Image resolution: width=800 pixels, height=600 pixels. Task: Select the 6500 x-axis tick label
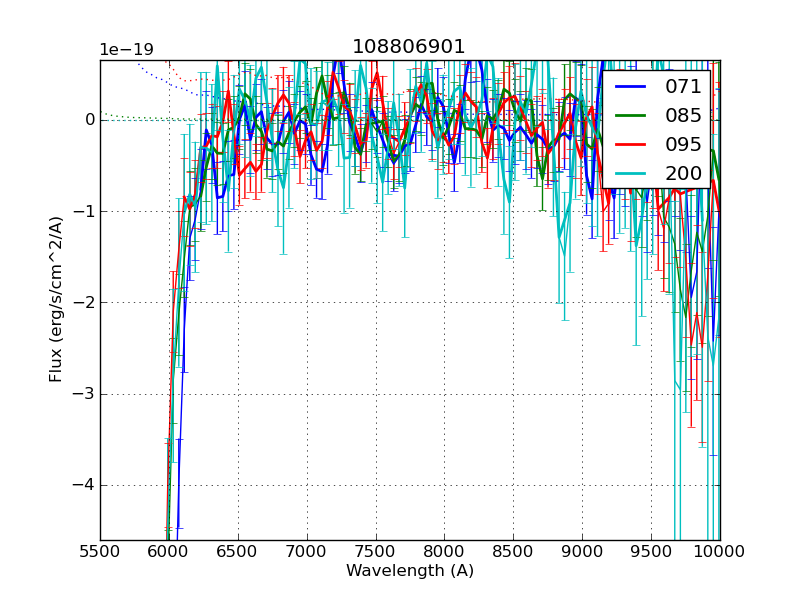click(237, 551)
